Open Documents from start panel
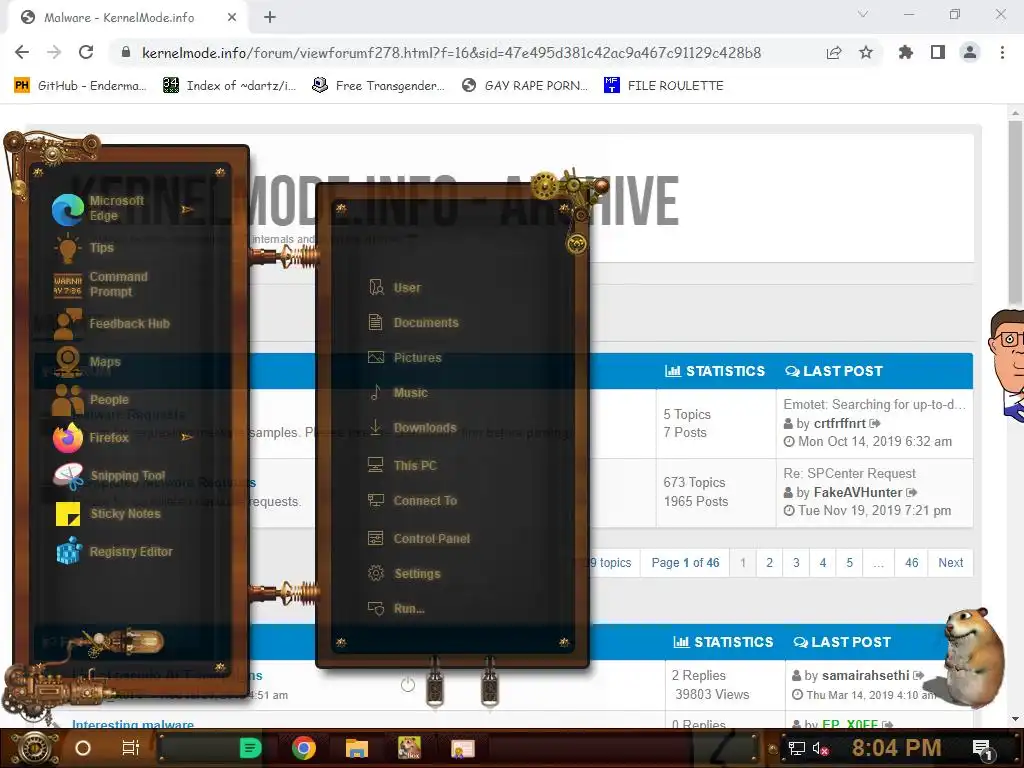 (413, 322)
